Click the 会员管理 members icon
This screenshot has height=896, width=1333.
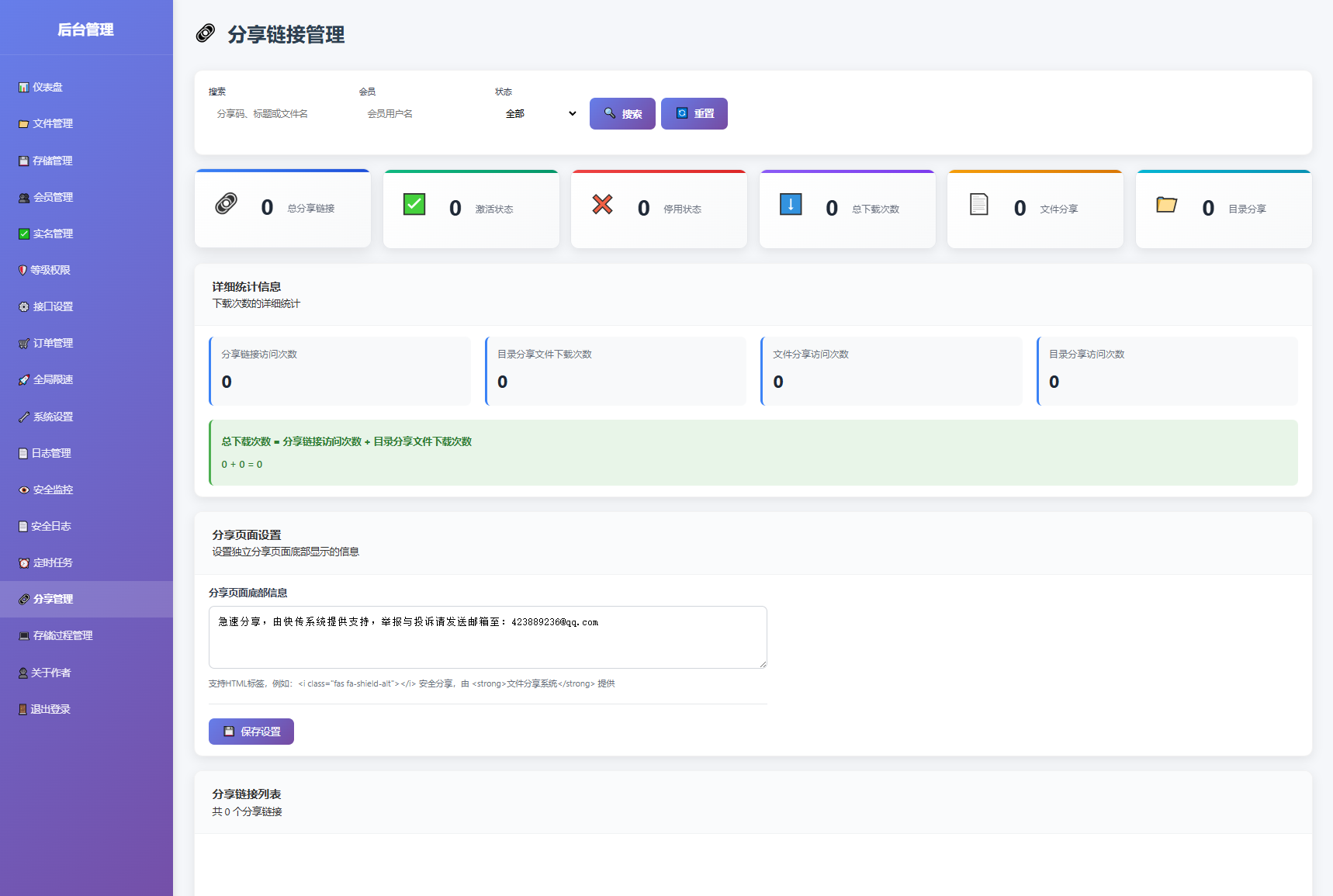23,197
